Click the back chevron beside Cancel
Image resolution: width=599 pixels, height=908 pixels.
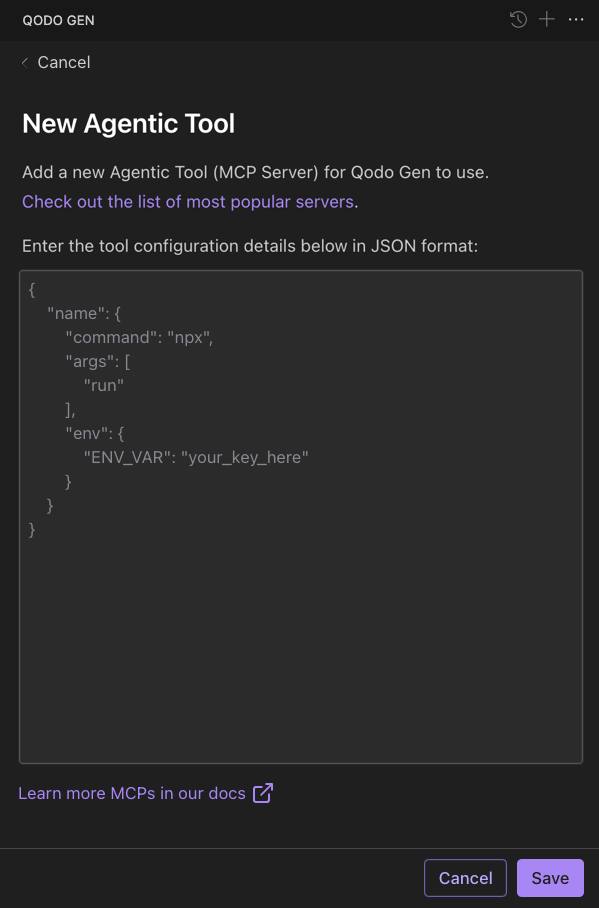click(24, 62)
